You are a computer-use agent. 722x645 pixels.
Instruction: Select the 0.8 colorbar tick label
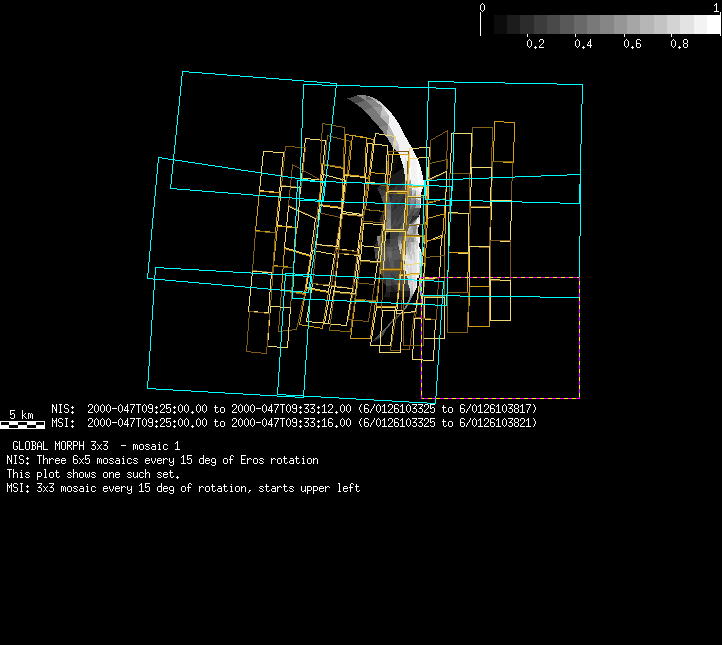point(680,44)
